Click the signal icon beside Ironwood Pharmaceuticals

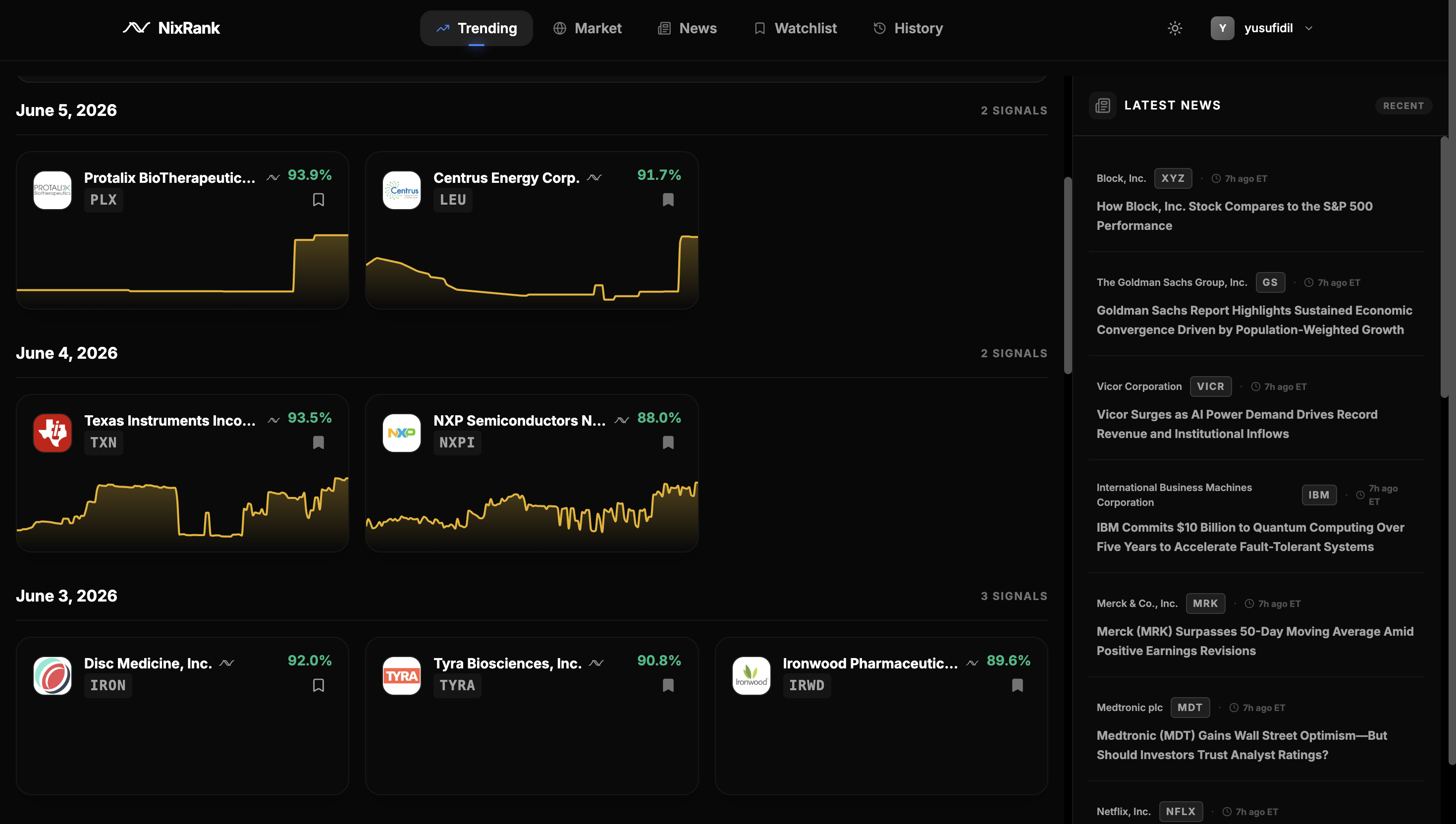[972, 663]
